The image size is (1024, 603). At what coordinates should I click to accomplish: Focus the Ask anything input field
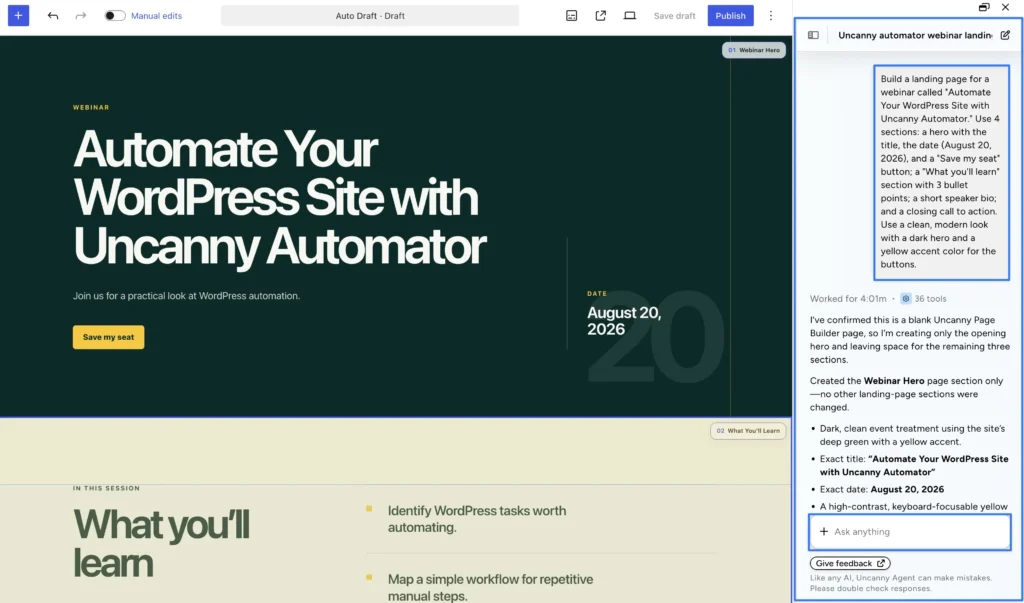click(910, 532)
